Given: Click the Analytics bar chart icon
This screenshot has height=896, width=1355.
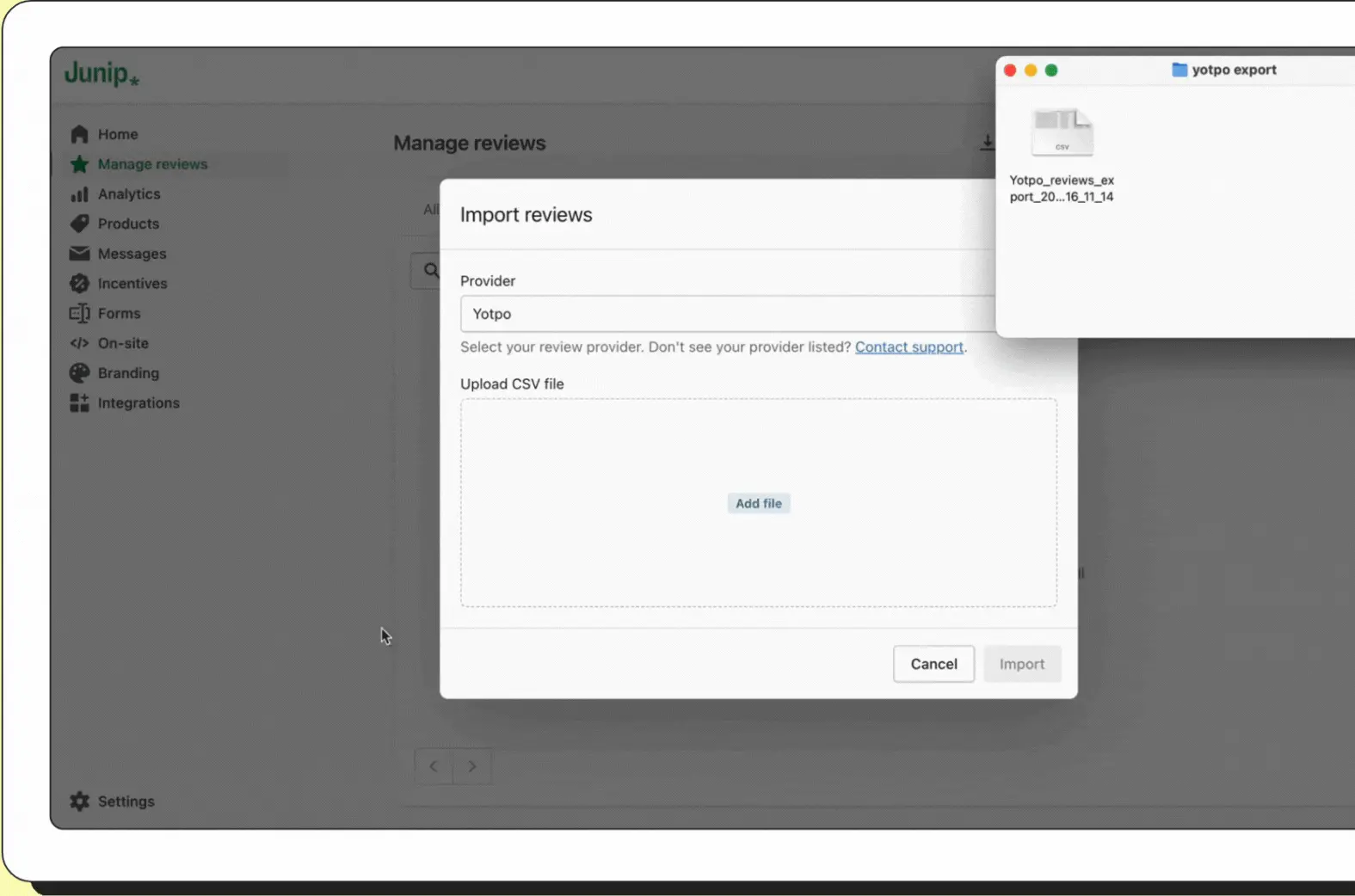Looking at the screenshot, I should [x=79, y=194].
